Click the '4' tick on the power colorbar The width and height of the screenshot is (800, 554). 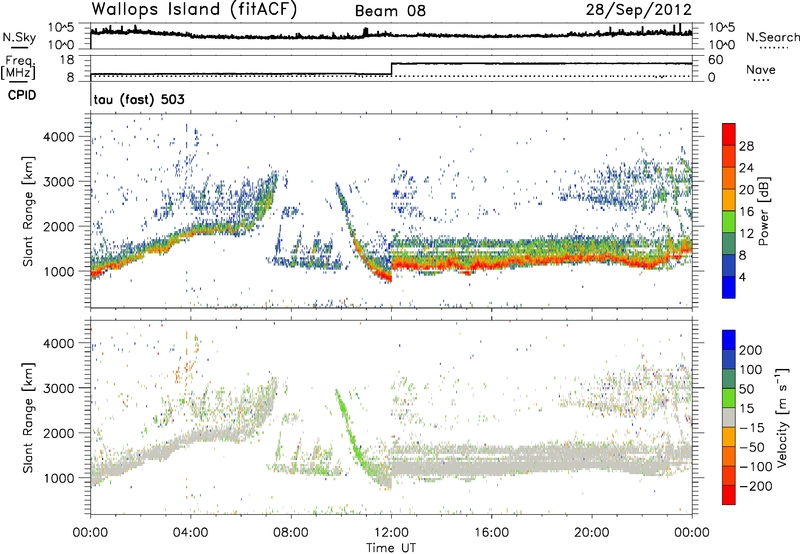pyautogui.click(x=742, y=277)
